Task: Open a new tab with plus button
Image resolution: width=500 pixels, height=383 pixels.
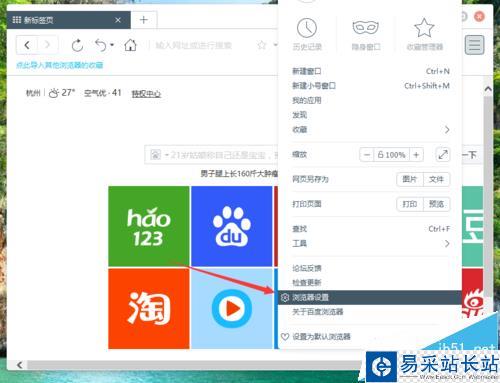Action: point(144,20)
